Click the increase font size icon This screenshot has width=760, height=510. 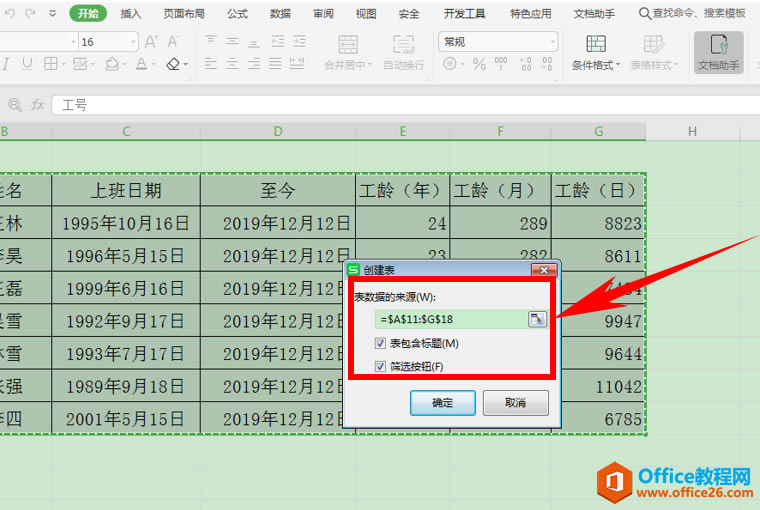point(152,42)
